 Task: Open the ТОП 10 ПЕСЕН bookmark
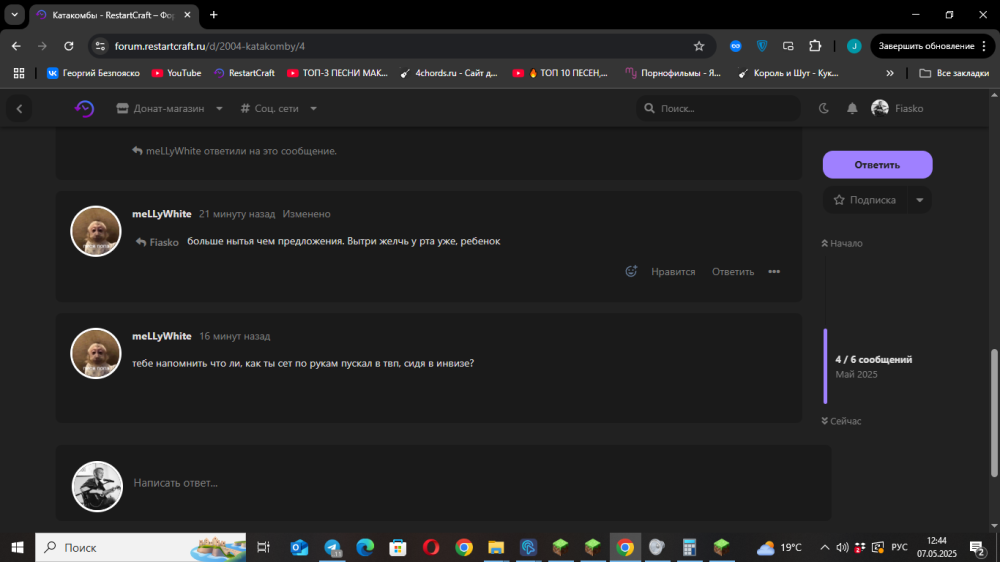pyautogui.click(x=561, y=73)
